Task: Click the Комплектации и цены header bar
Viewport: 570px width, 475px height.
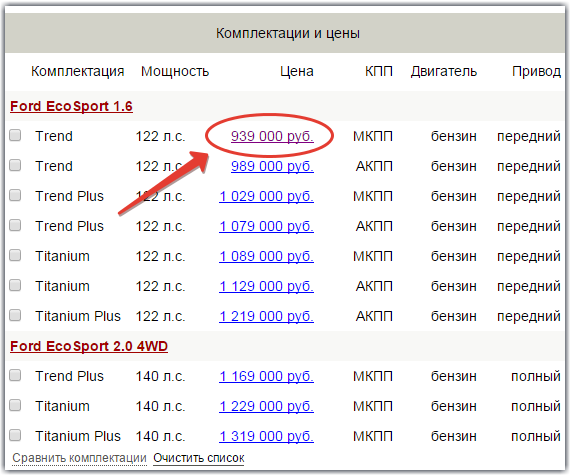Action: (x=285, y=33)
